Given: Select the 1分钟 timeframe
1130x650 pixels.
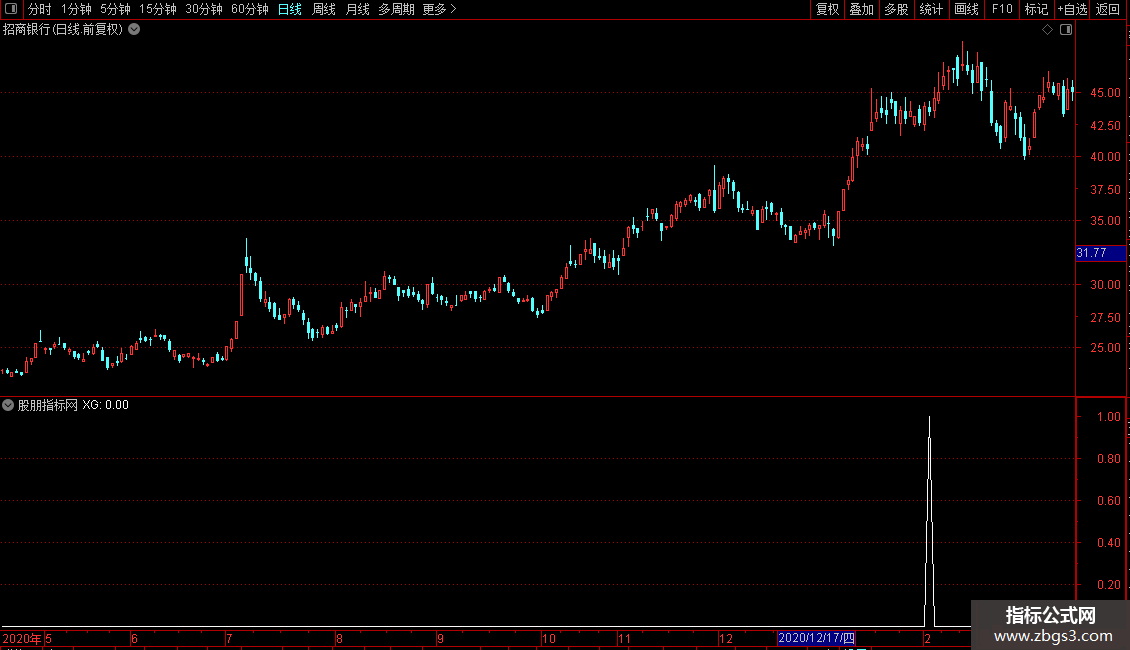Looking at the screenshot, I should pyautogui.click(x=76, y=9).
